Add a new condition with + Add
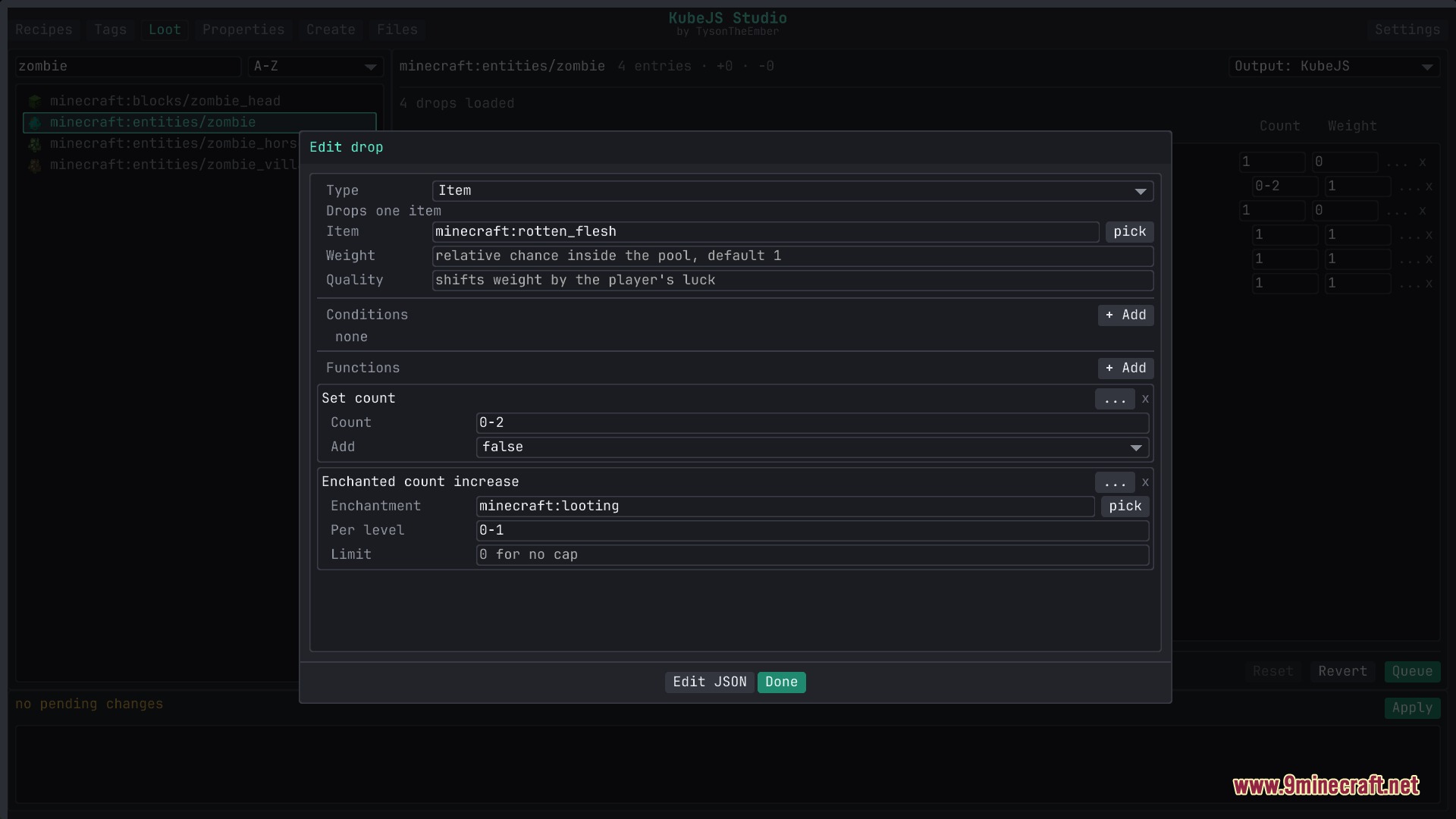This screenshot has height=819, width=1456. pyautogui.click(x=1125, y=315)
